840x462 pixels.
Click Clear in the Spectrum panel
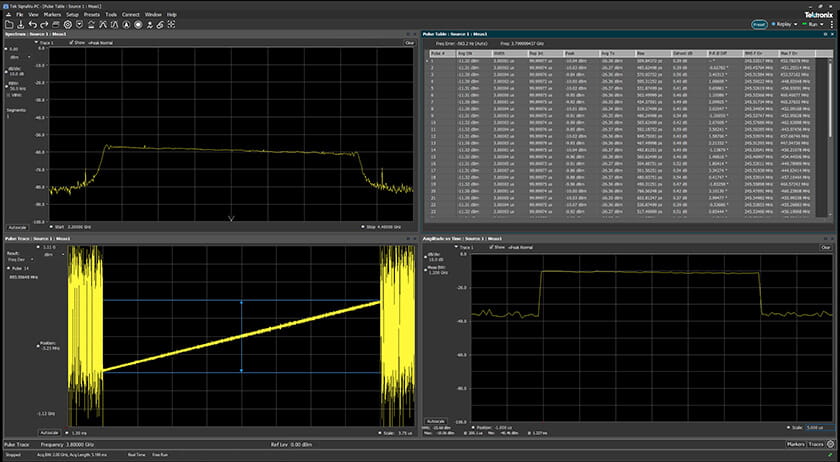pyautogui.click(x=409, y=44)
